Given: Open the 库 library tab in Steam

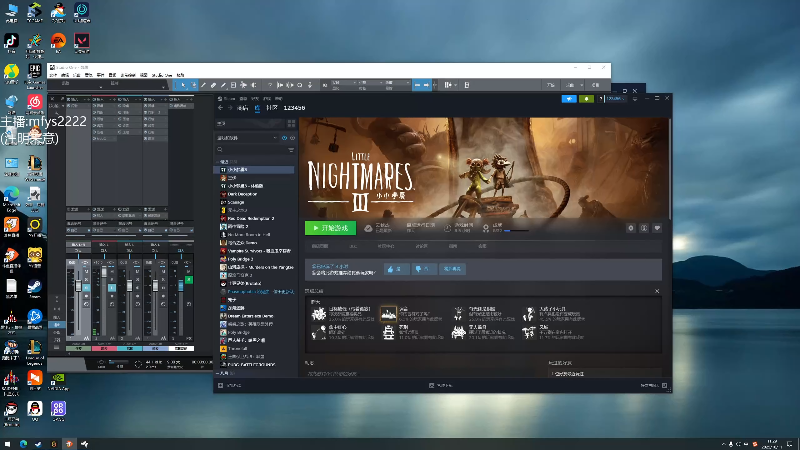Looking at the screenshot, I should [257, 108].
